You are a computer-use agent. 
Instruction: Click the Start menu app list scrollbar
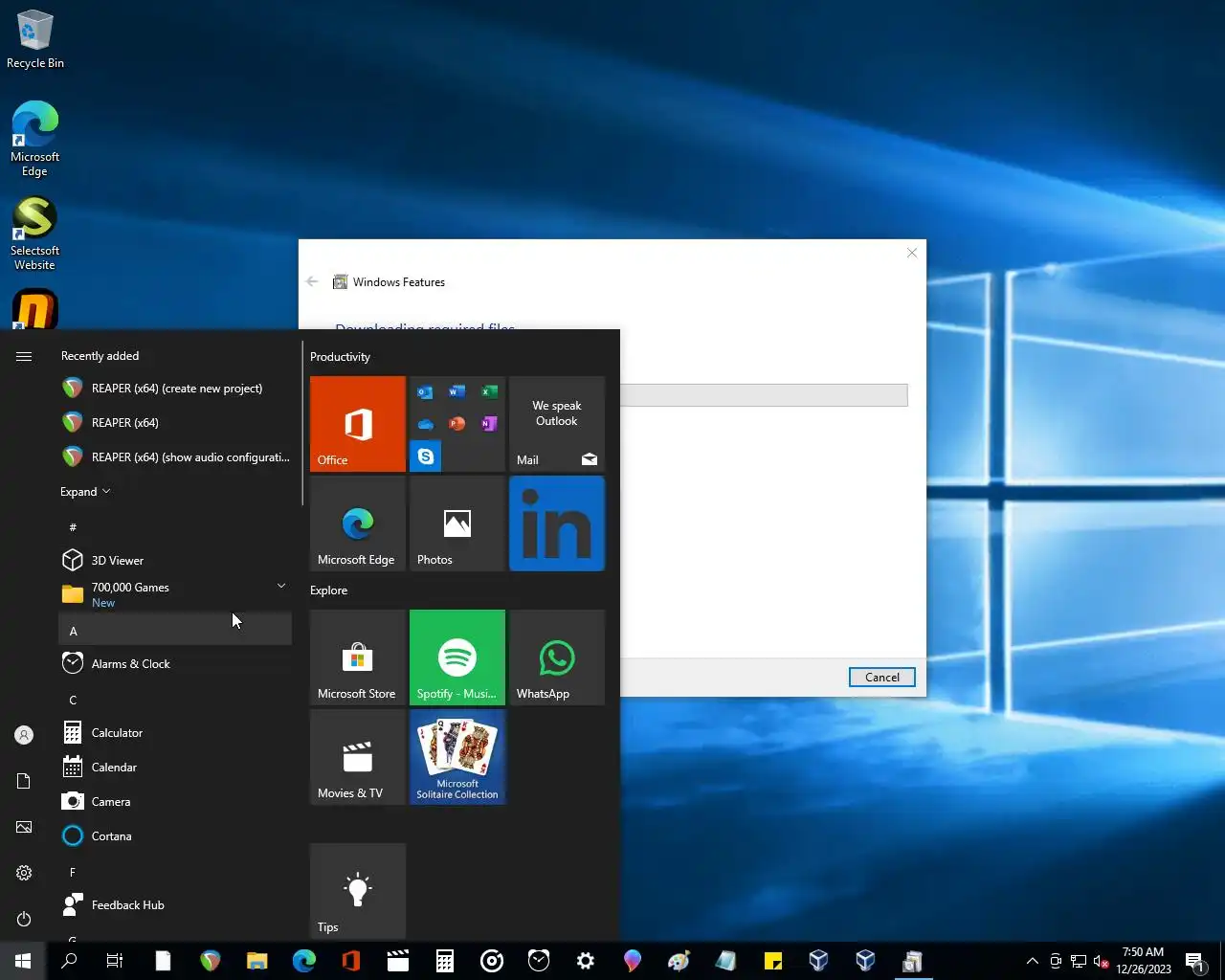302,423
